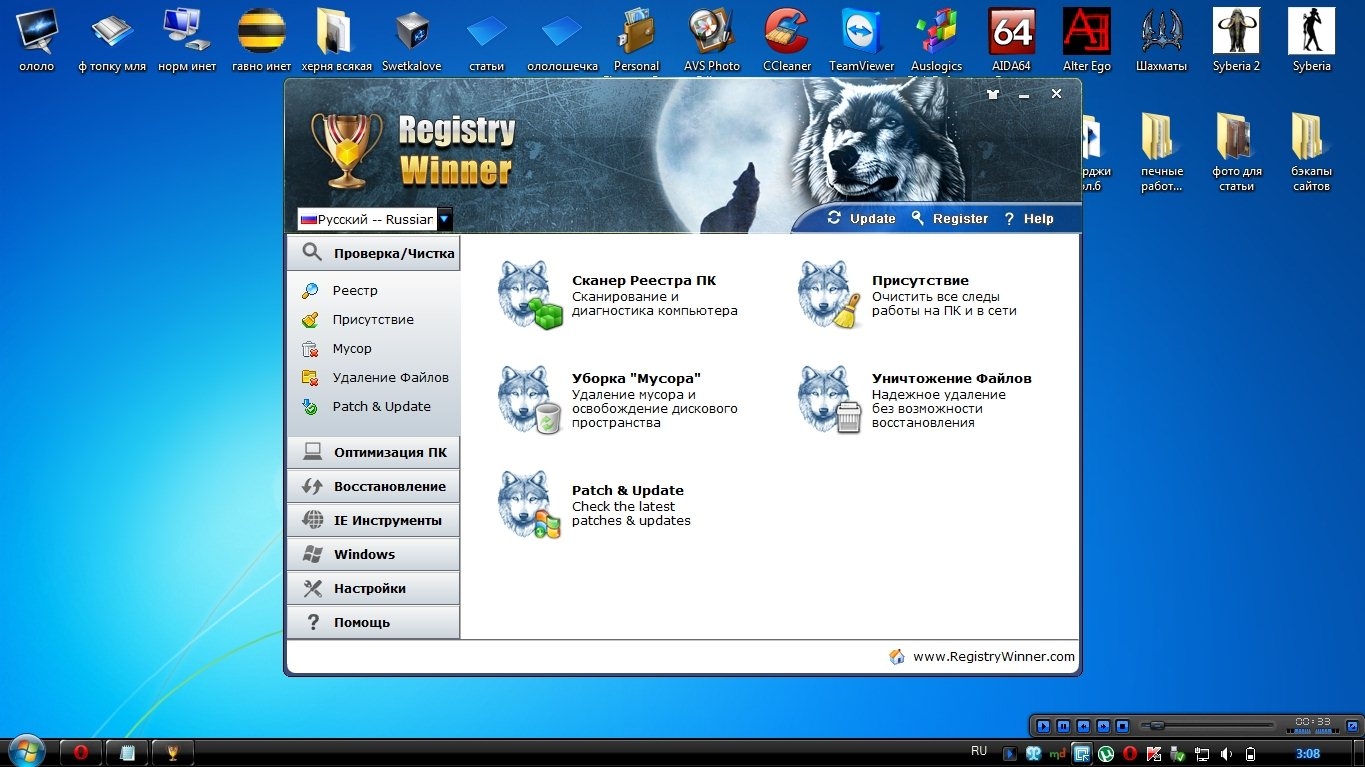Visit the www.RegistryWinner.com link
This screenshot has width=1365, height=767.
[x=993, y=657]
